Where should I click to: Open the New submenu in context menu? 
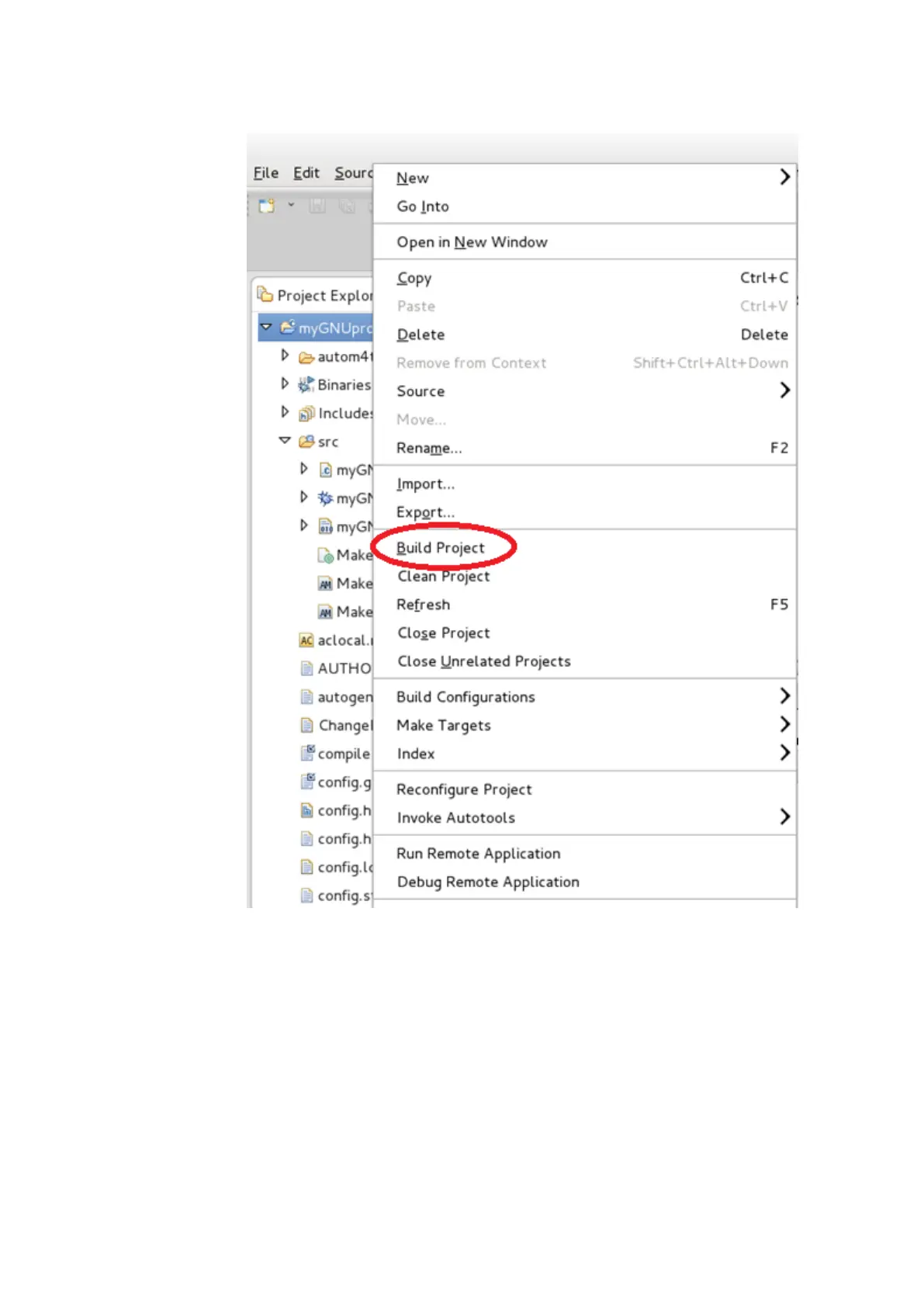(585, 178)
